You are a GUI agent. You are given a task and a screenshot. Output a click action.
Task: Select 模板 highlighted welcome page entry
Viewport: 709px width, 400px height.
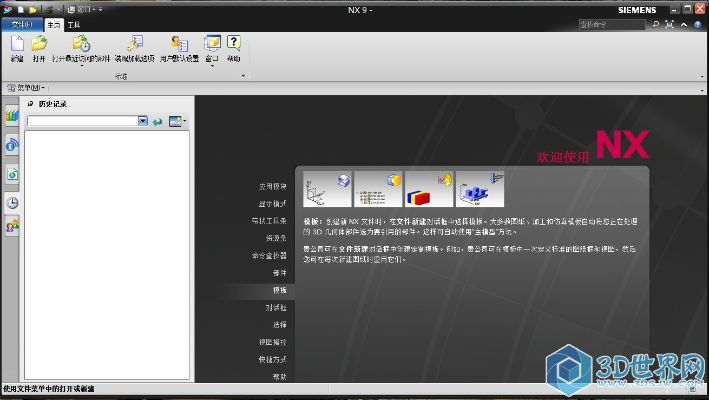click(x=280, y=290)
